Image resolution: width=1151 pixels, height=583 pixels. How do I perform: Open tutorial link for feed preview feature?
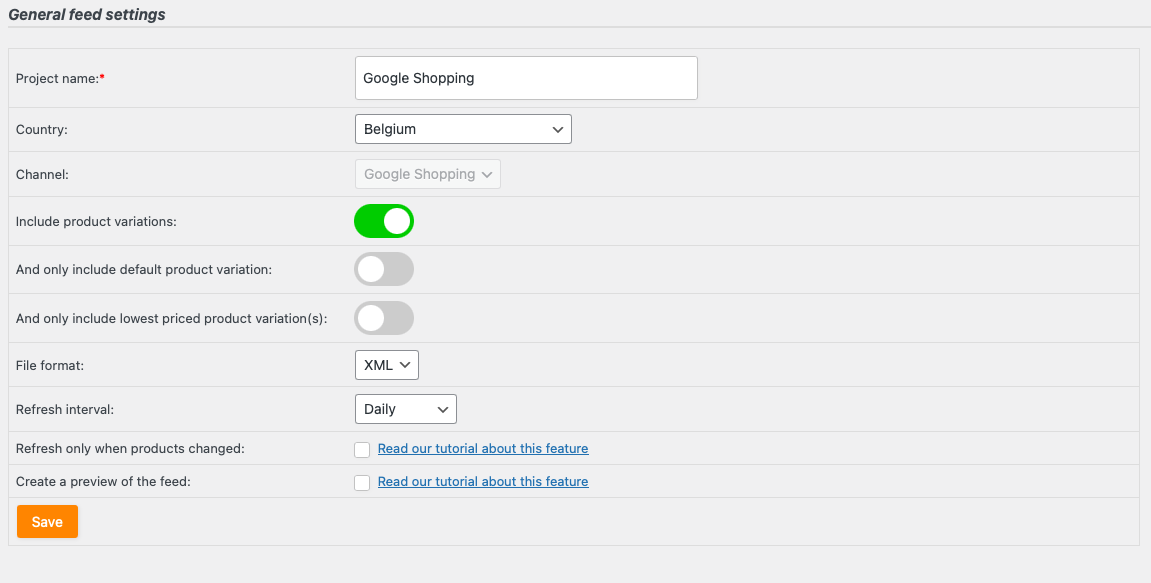483,482
